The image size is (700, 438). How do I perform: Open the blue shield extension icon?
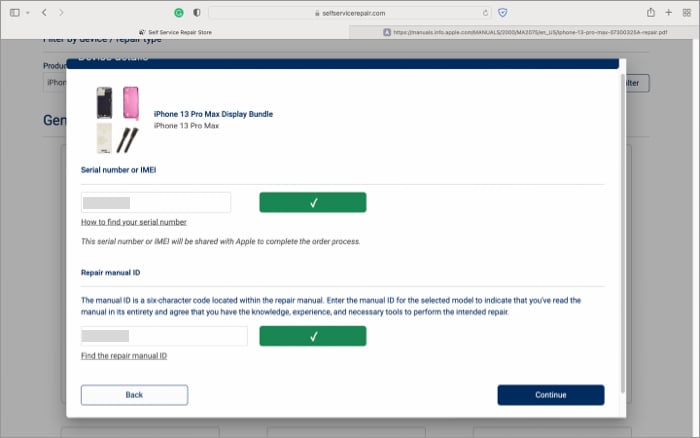(503, 13)
